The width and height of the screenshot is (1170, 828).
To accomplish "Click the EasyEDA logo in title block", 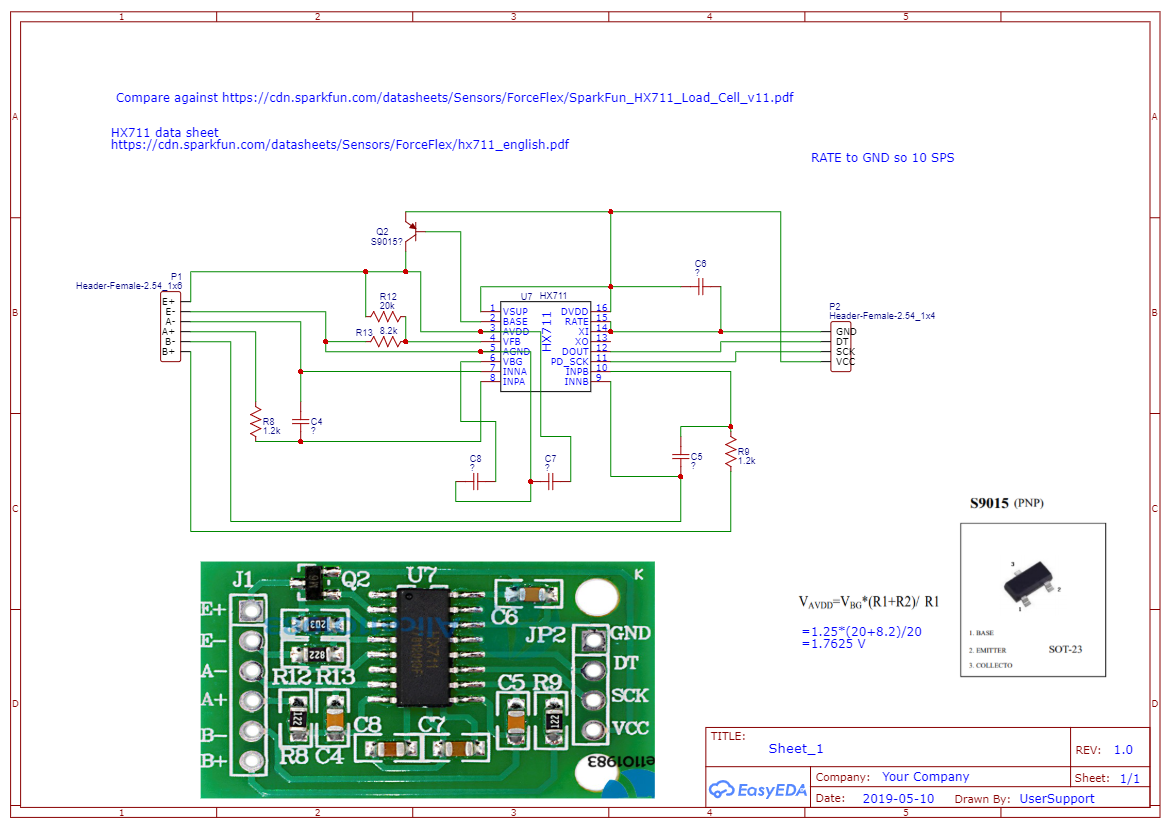I will (x=757, y=789).
